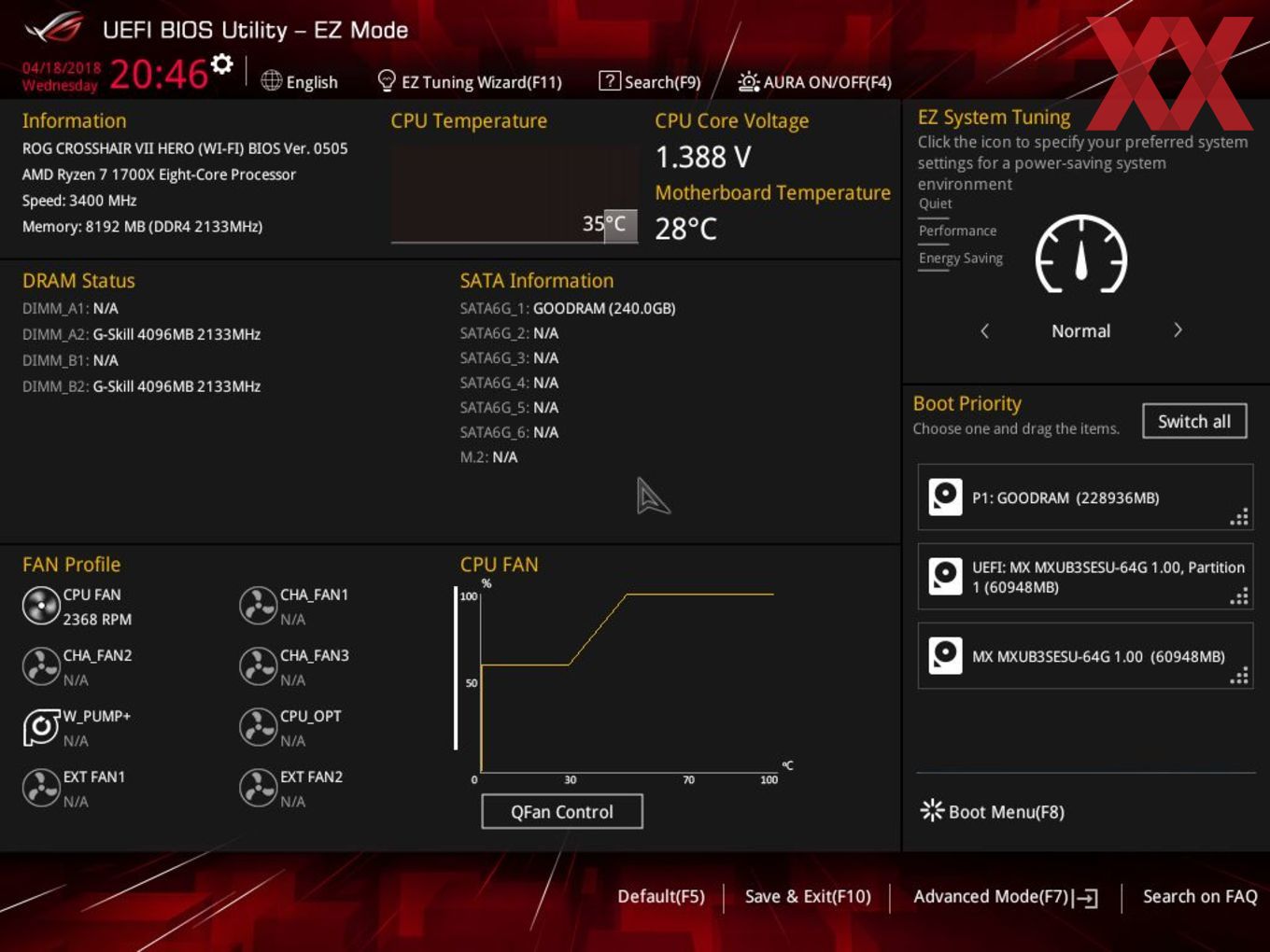This screenshot has height=952, width=1270.
Task: Click the 2368 RPM fan speed value
Action: (97, 620)
